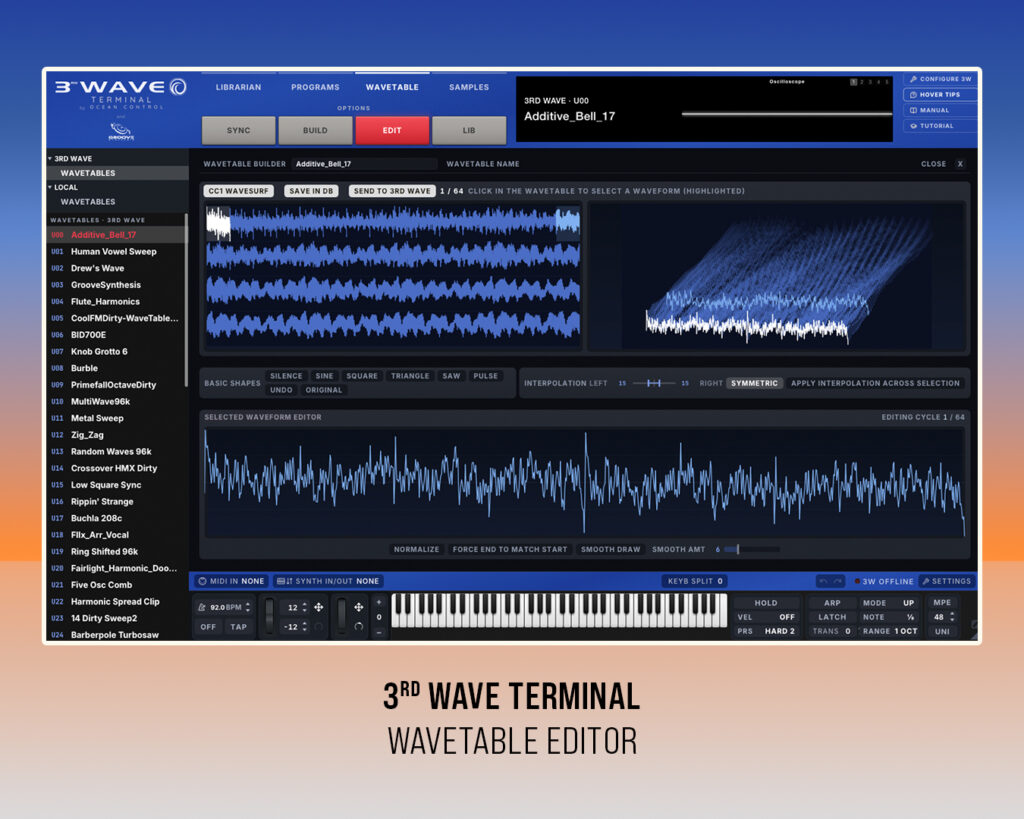1024x819 pixels.
Task: Open arp NOTE value dropdown
Action: (x=889, y=617)
